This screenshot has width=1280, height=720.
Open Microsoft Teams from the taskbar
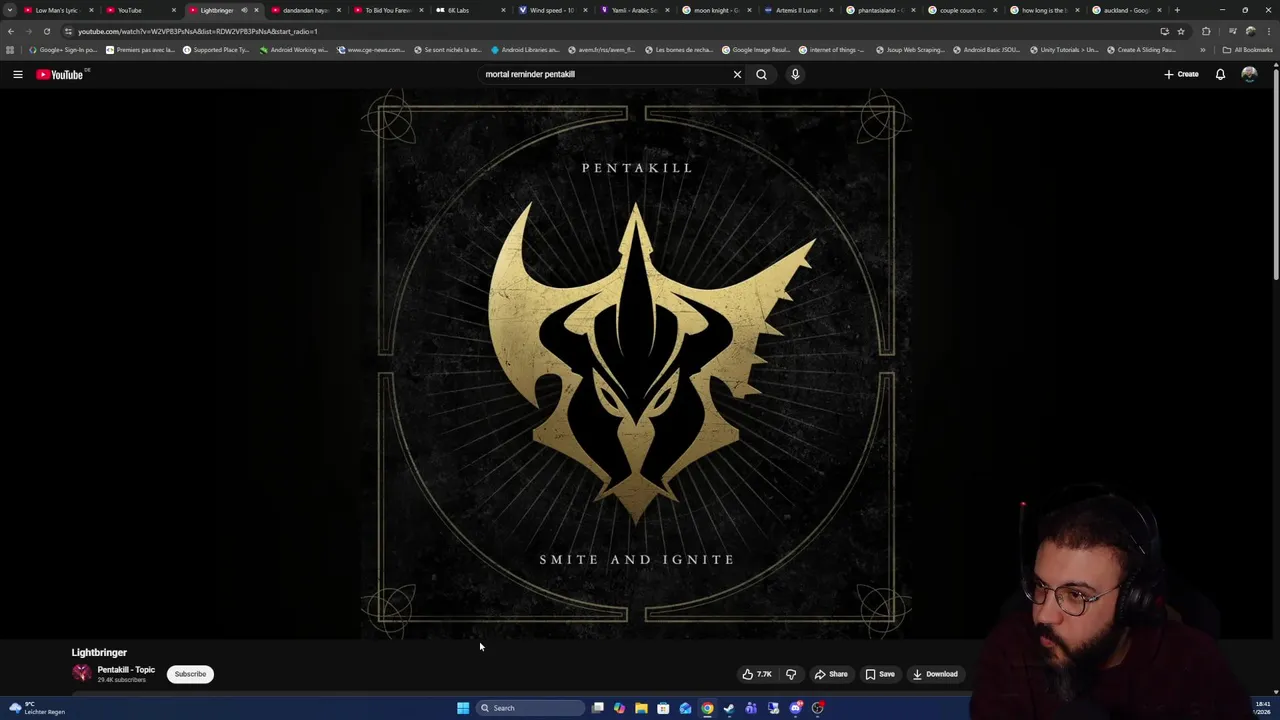pos(751,708)
